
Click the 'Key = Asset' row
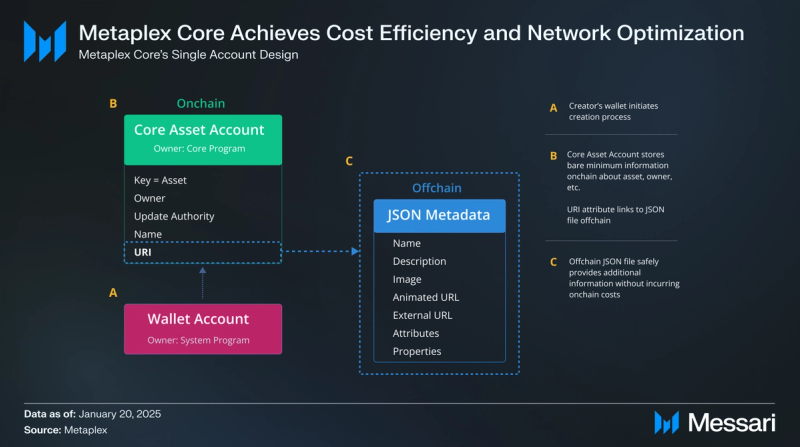pyautogui.click(x=160, y=180)
